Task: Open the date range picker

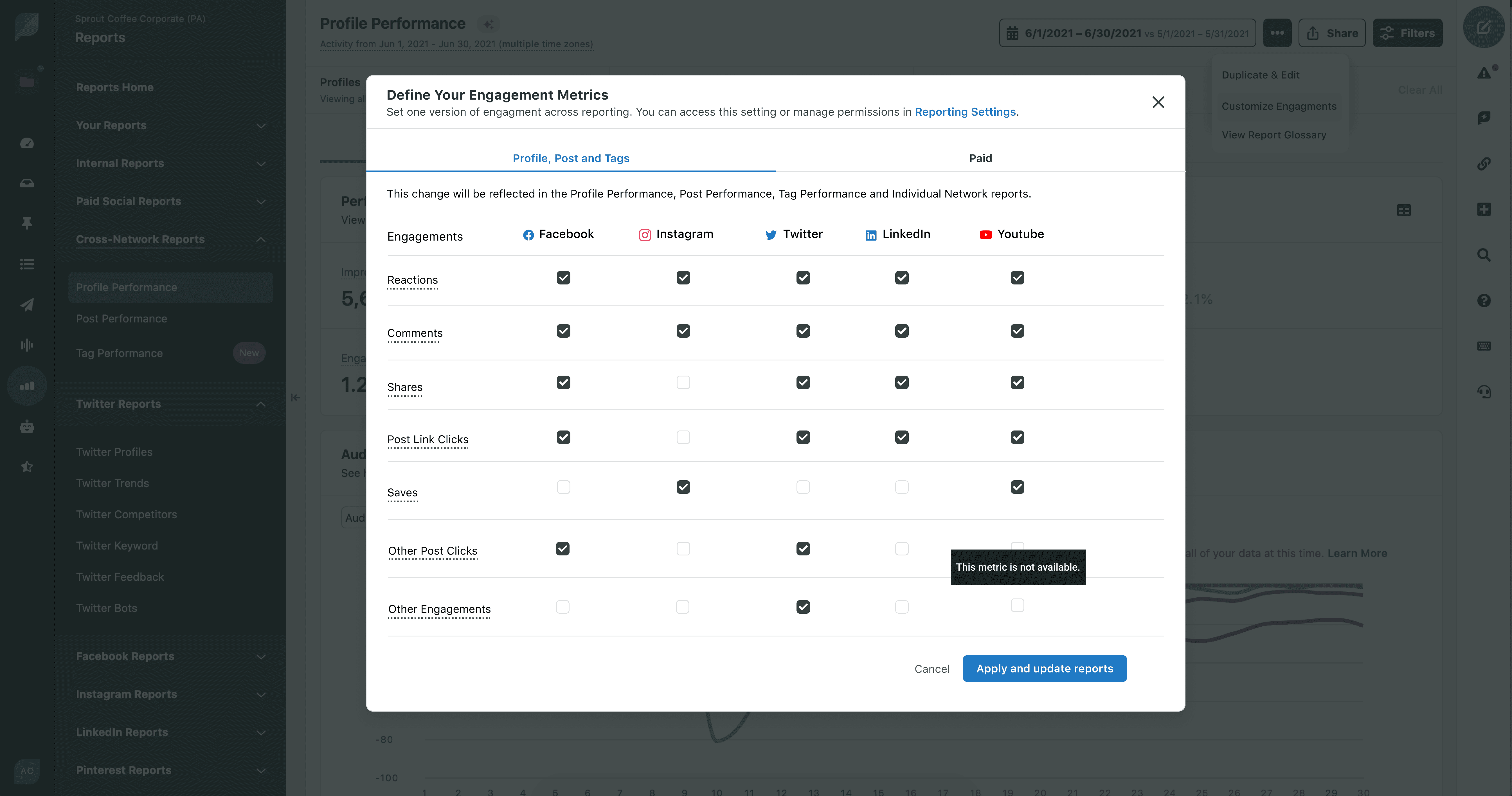Action: pos(1127,33)
